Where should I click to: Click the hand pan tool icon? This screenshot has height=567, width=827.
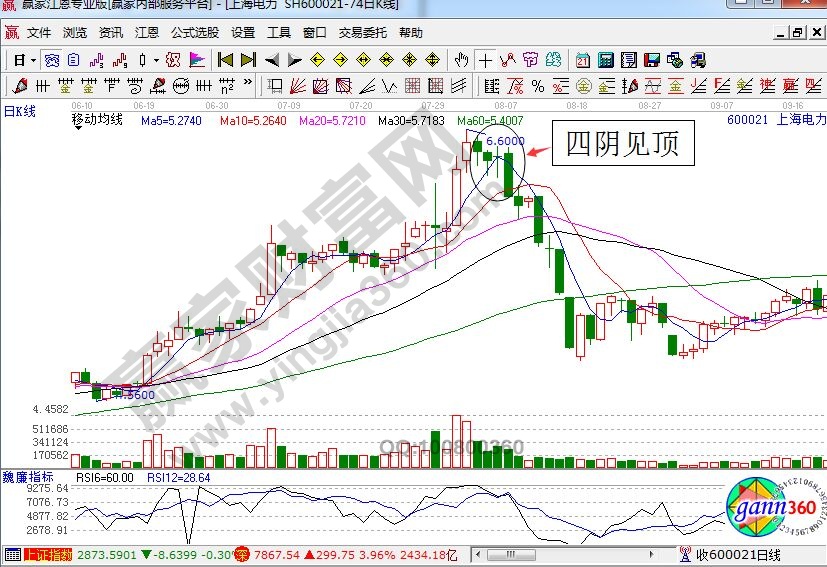coord(460,60)
